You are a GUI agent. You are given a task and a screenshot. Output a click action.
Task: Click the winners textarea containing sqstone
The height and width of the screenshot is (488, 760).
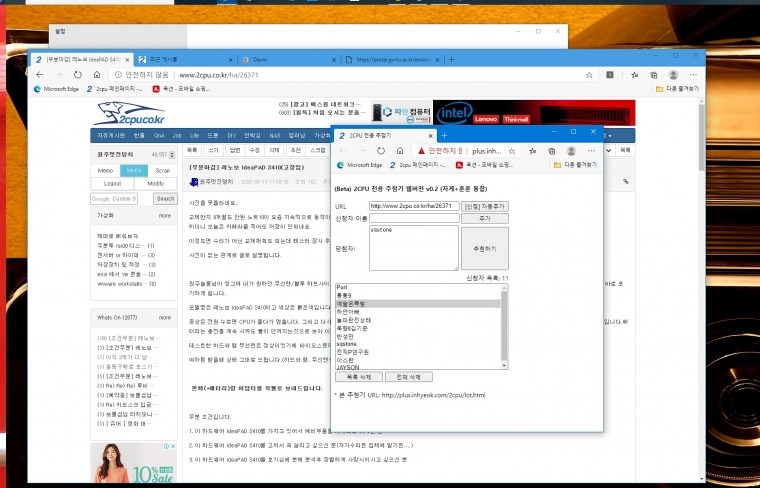pyautogui.click(x=414, y=248)
